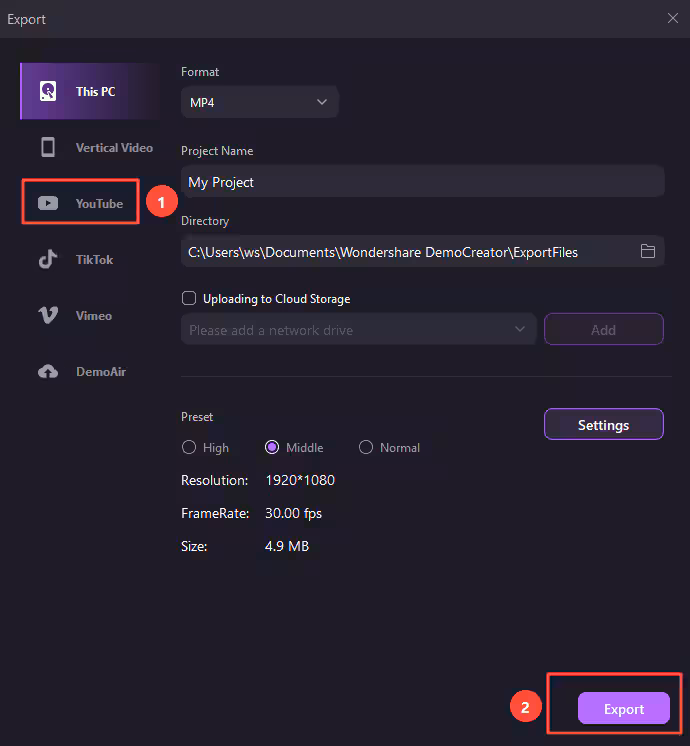The image size is (690, 746).
Task: Click the YouTube play icon
Action: (x=48, y=204)
